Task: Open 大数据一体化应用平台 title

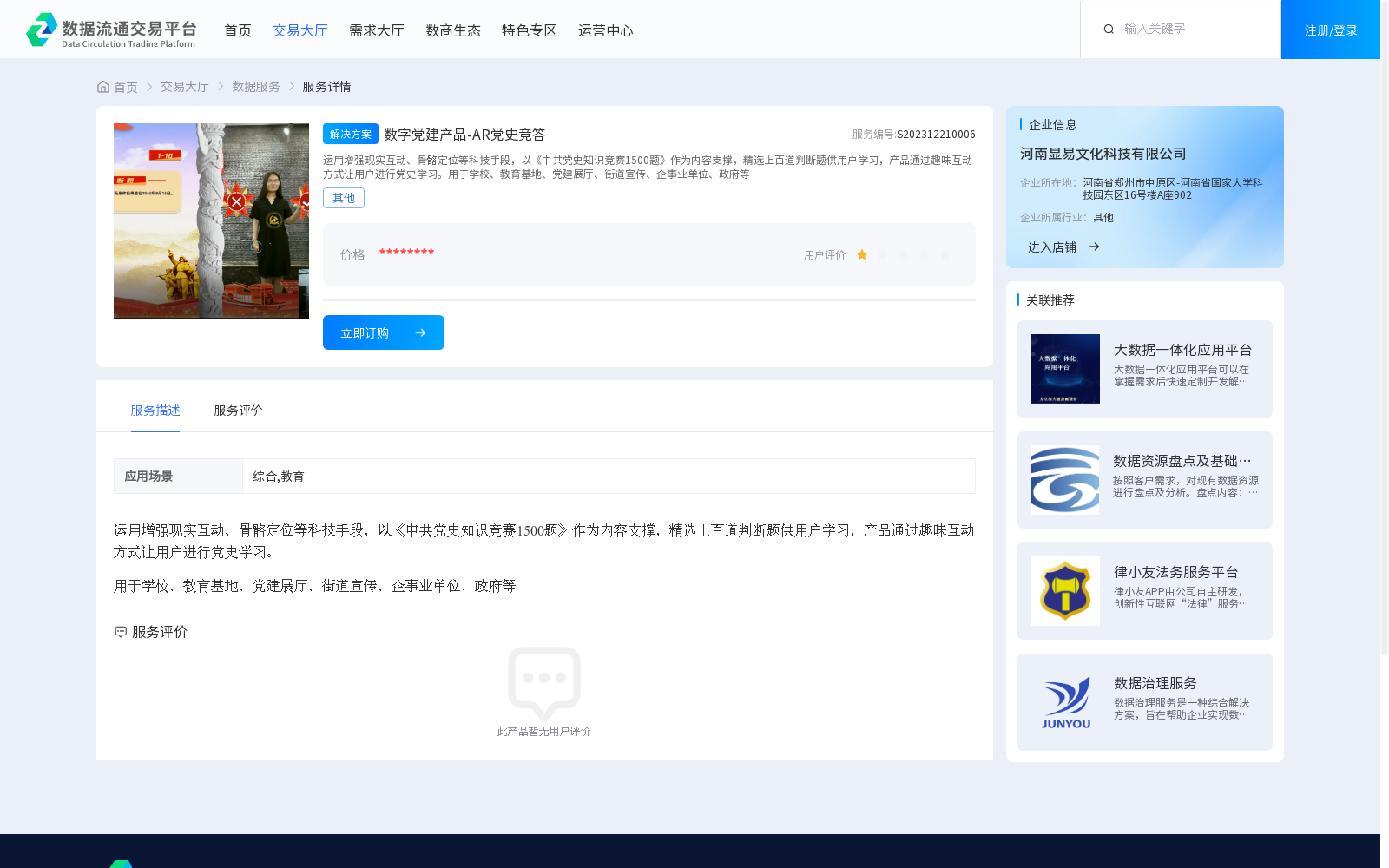Action: point(1183,350)
